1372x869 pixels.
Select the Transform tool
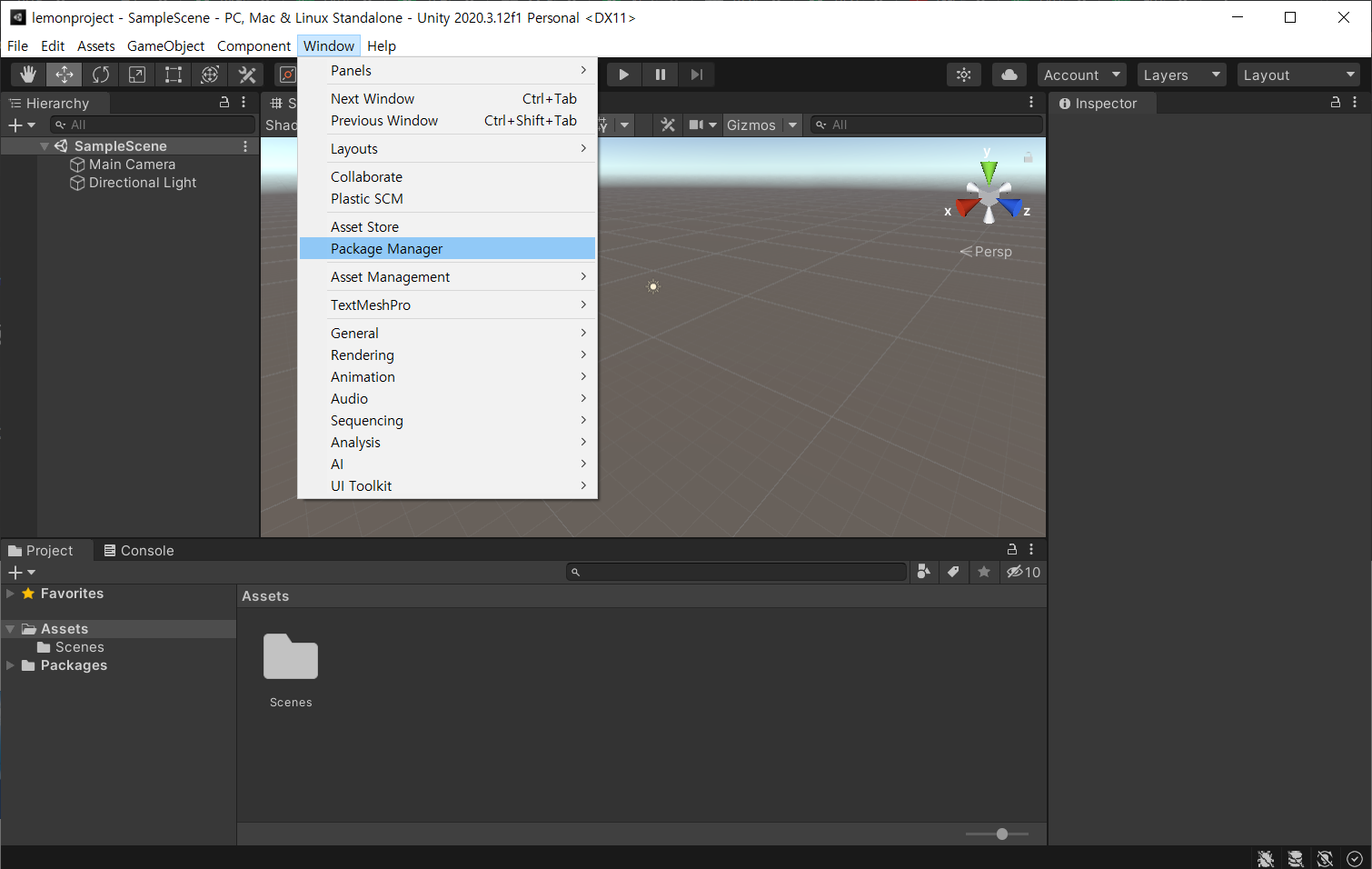pos(210,75)
